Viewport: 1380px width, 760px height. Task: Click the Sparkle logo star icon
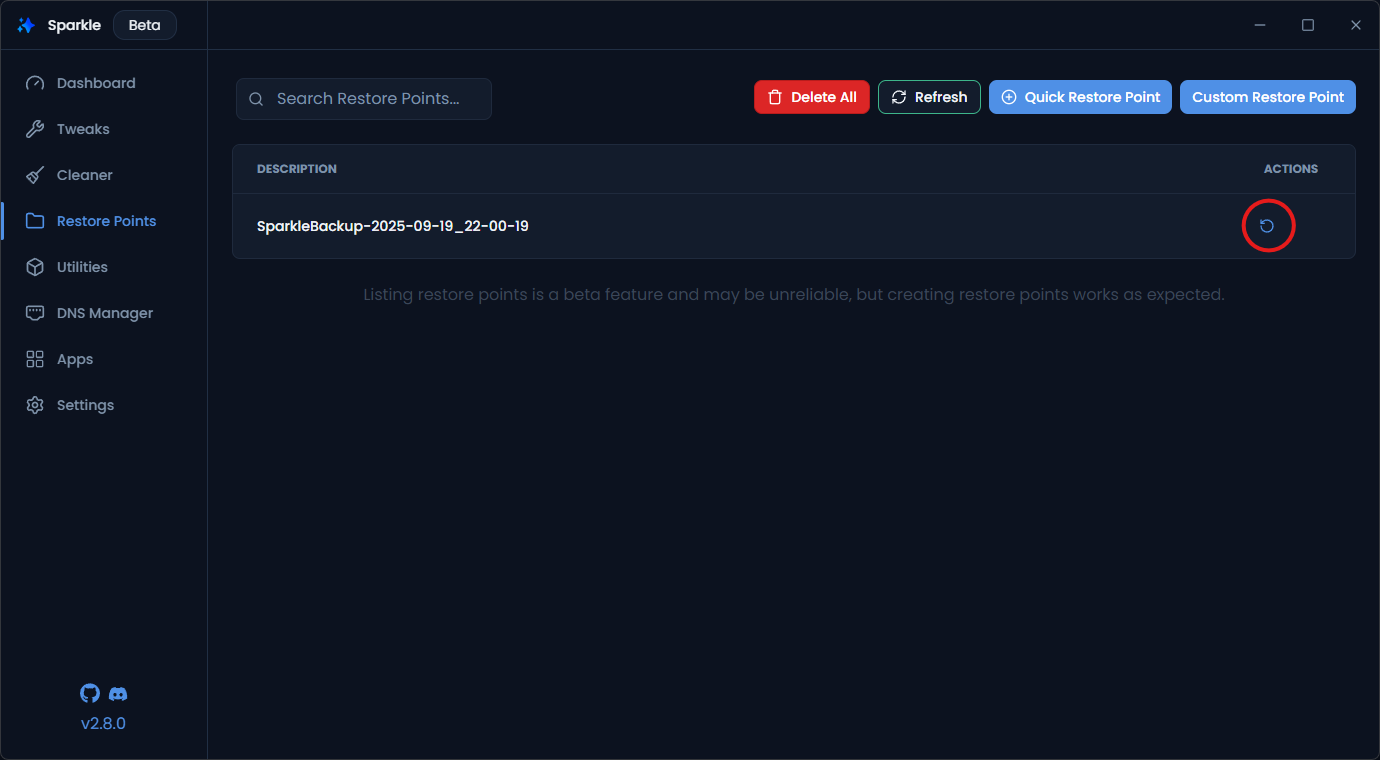pos(27,25)
